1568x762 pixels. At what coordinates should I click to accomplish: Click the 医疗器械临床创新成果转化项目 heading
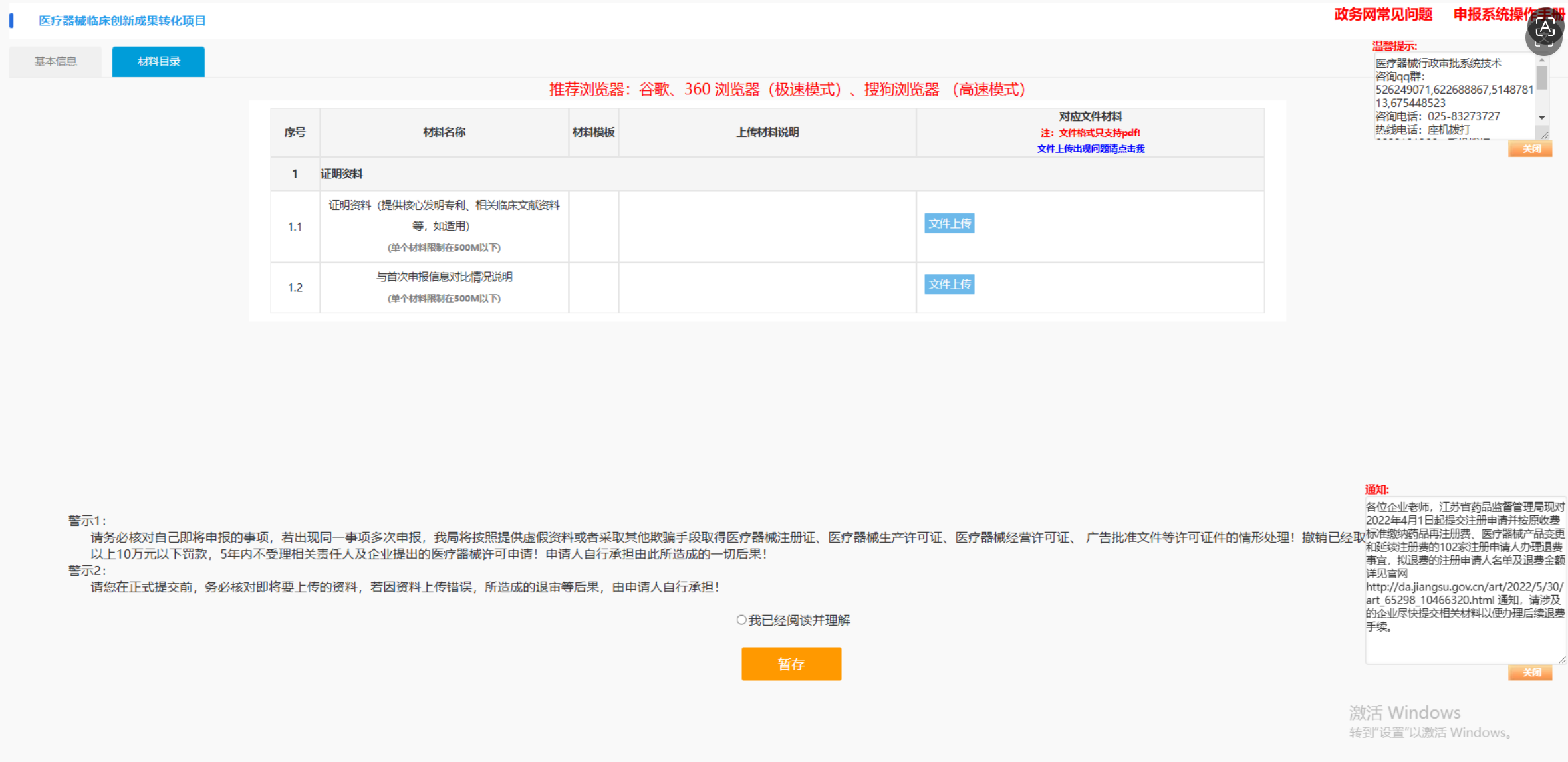[x=122, y=21]
